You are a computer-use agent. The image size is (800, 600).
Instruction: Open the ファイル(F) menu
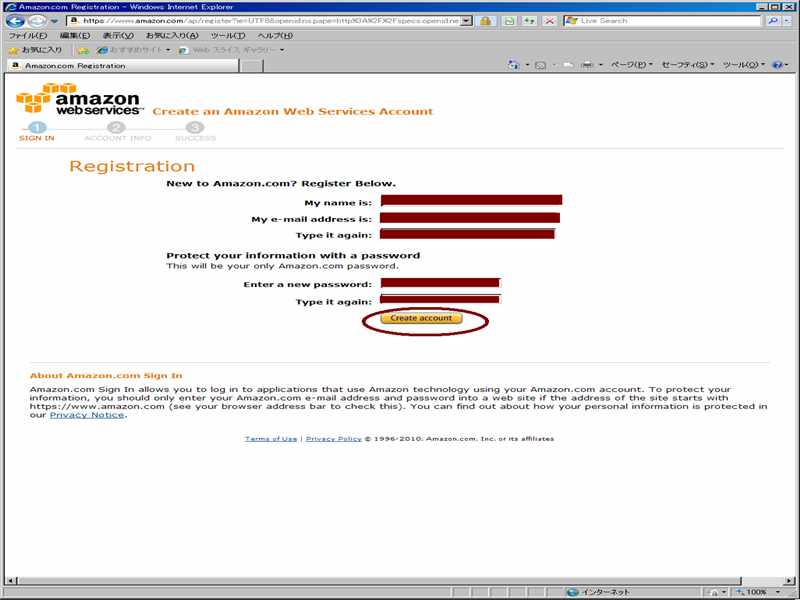[x=28, y=36]
